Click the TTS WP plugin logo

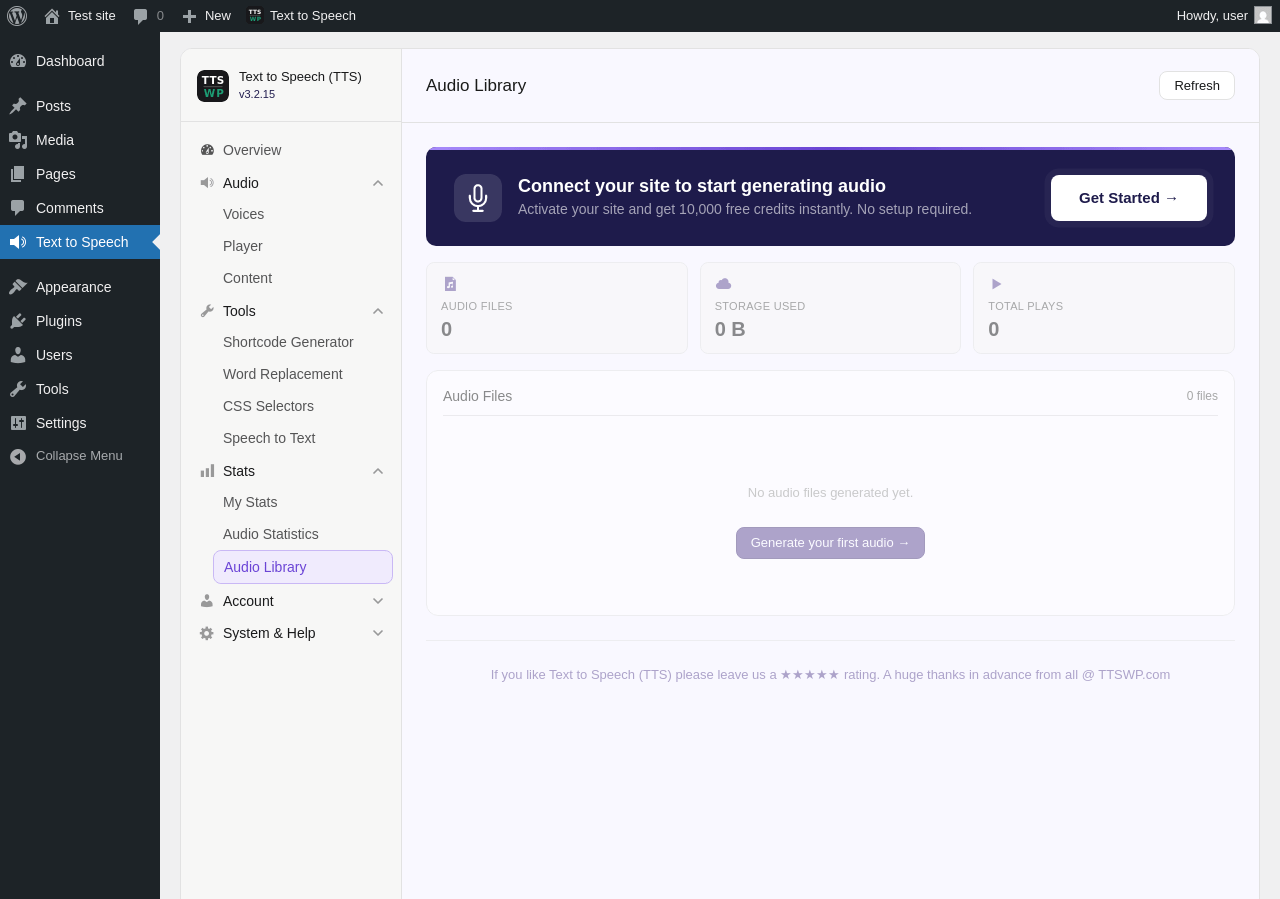pos(213,86)
